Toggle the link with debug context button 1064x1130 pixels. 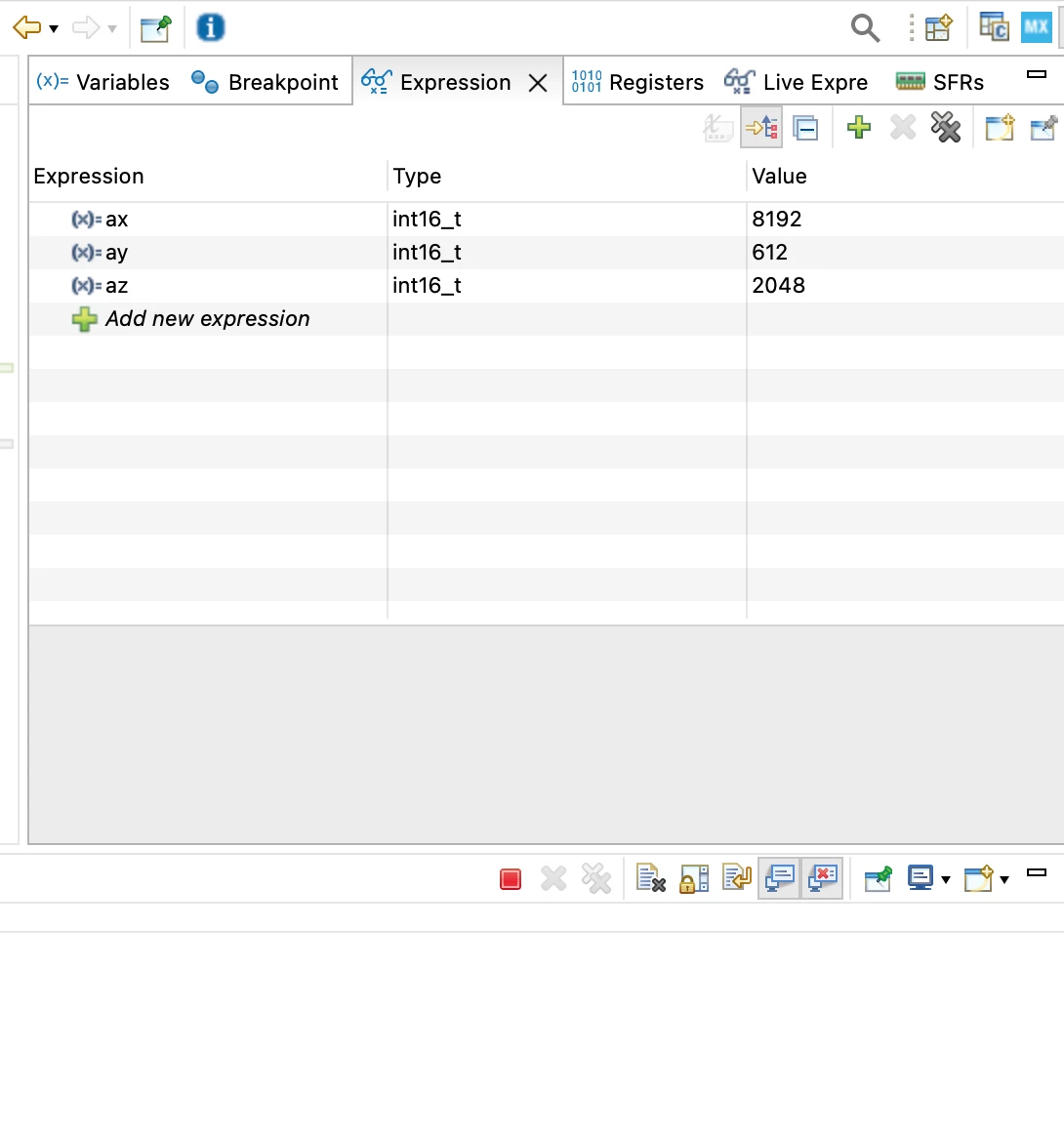coord(762,128)
